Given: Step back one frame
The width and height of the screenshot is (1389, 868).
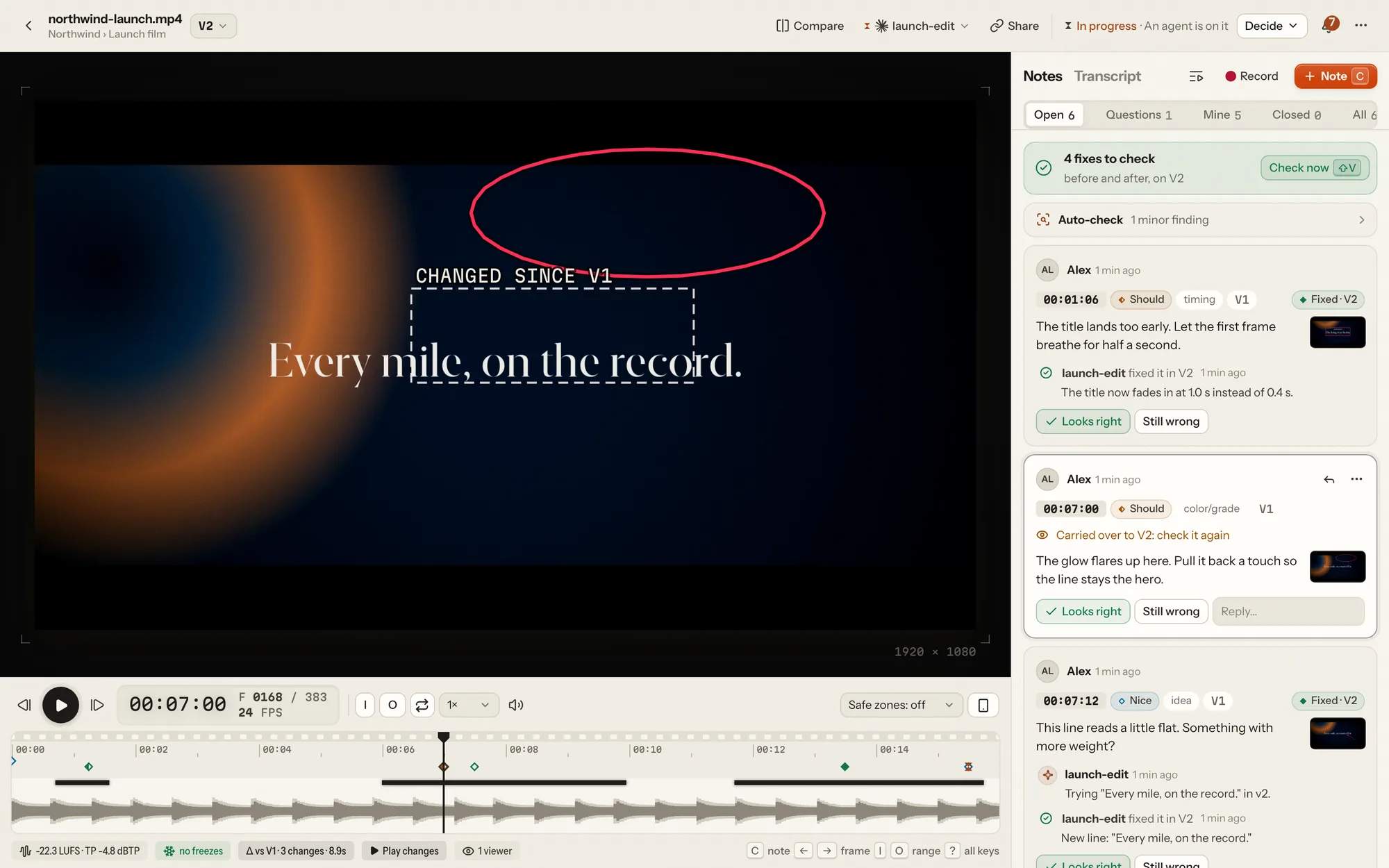Looking at the screenshot, I should click(x=24, y=705).
